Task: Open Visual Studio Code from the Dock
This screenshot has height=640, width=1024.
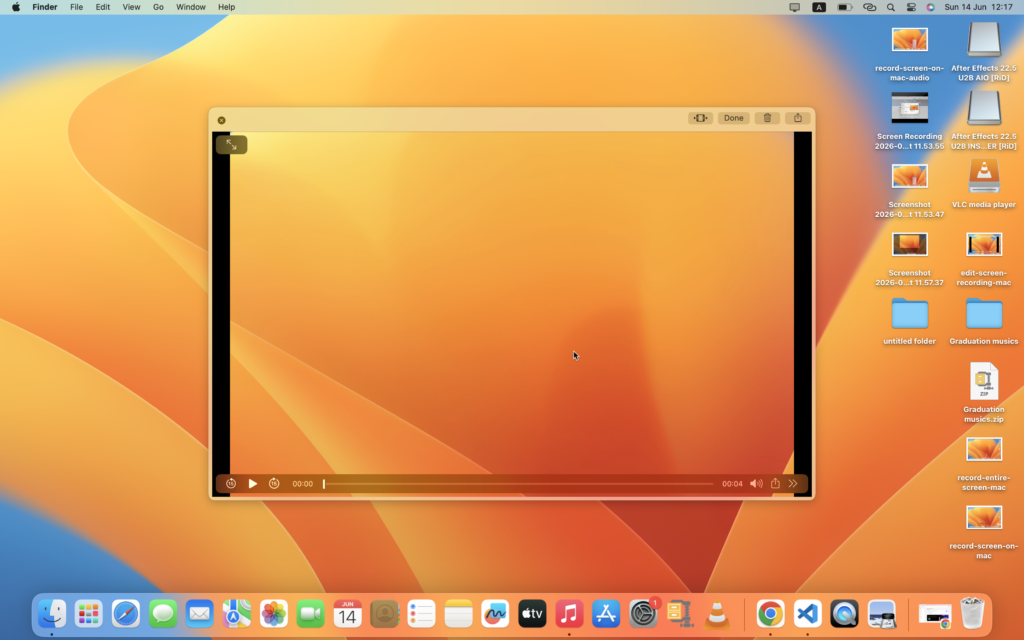Action: coord(808,614)
